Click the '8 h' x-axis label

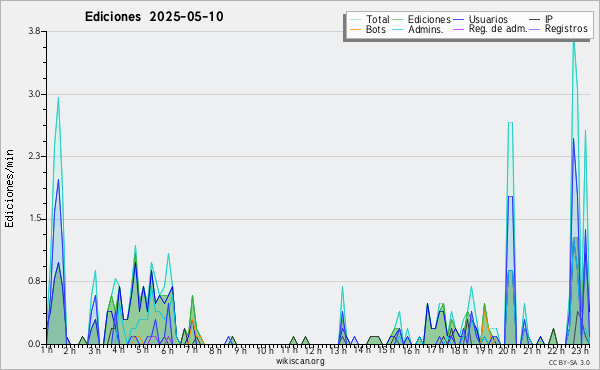pos(215,350)
